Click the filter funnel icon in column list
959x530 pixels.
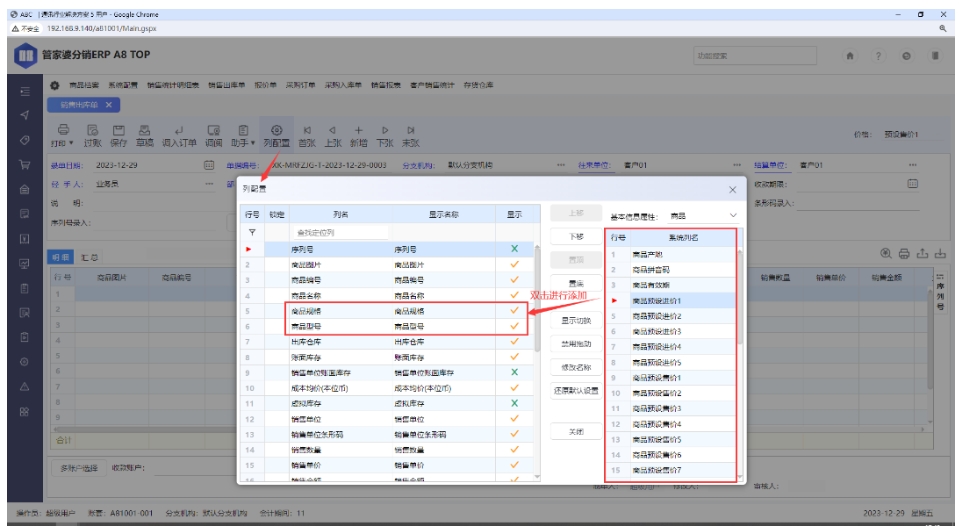[252, 232]
